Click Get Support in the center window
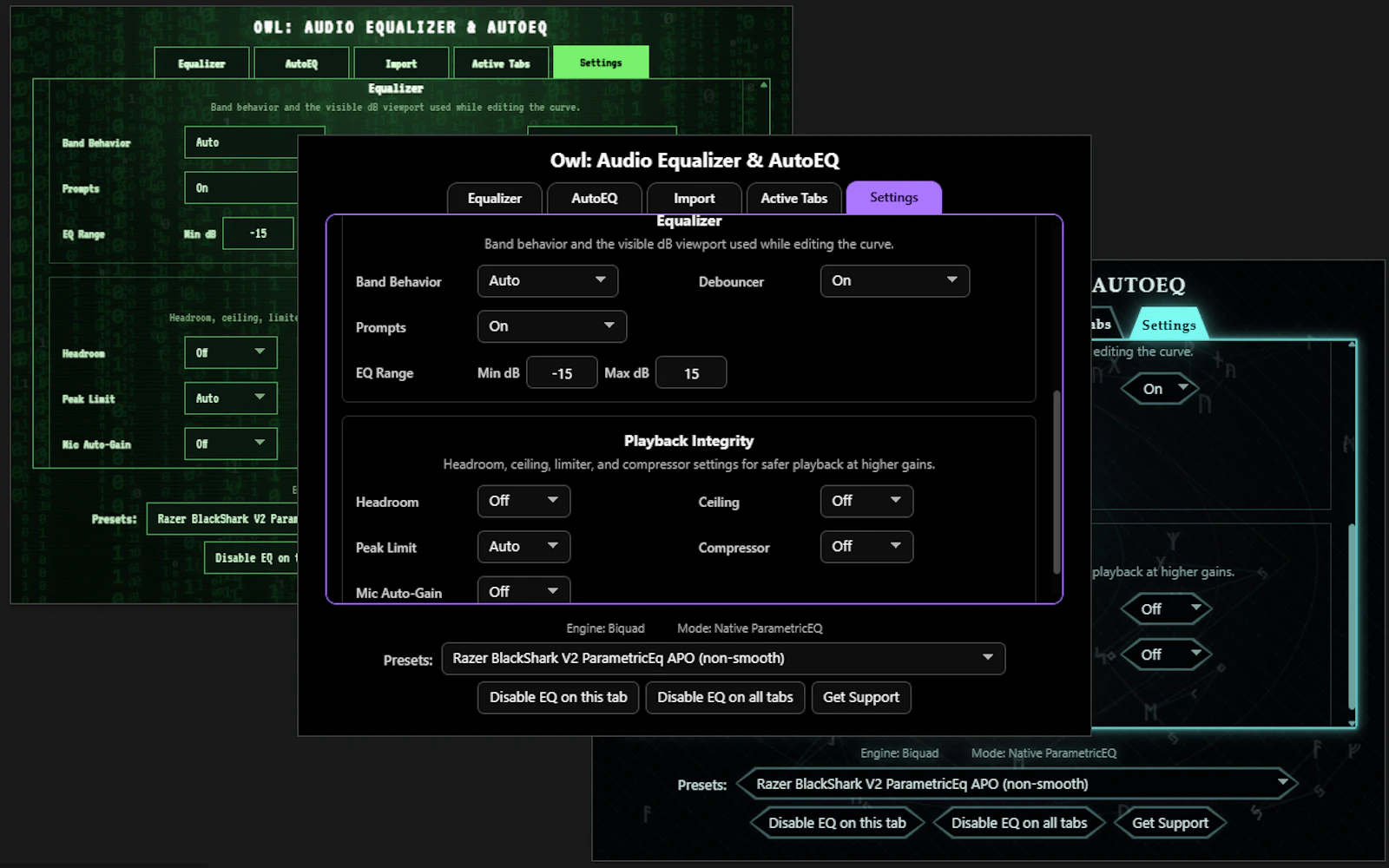Image resolution: width=1389 pixels, height=868 pixels. tap(861, 697)
